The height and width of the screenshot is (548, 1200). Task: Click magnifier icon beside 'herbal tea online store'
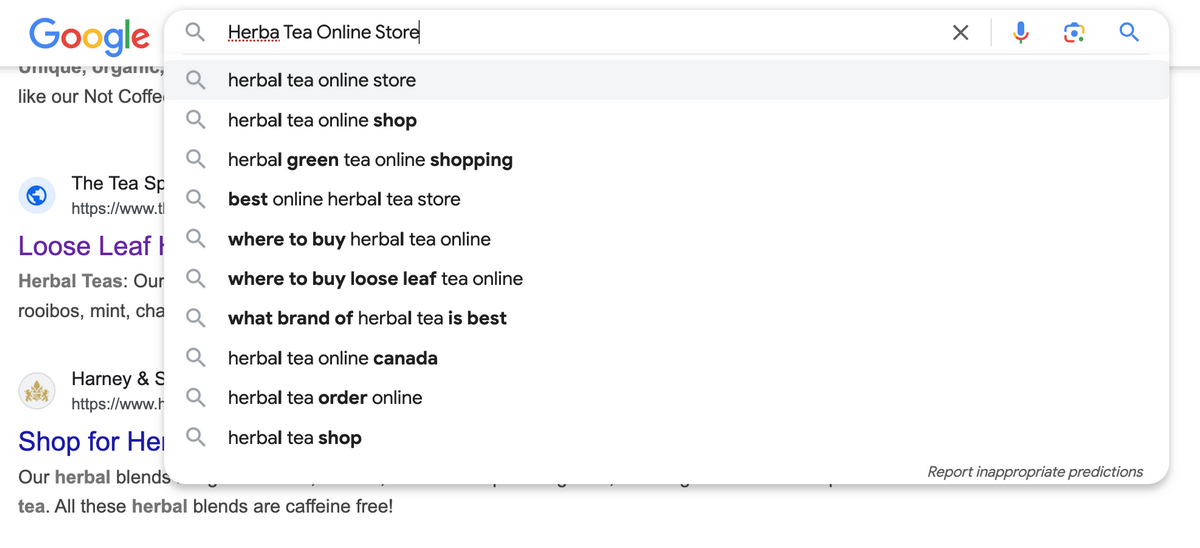196,80
